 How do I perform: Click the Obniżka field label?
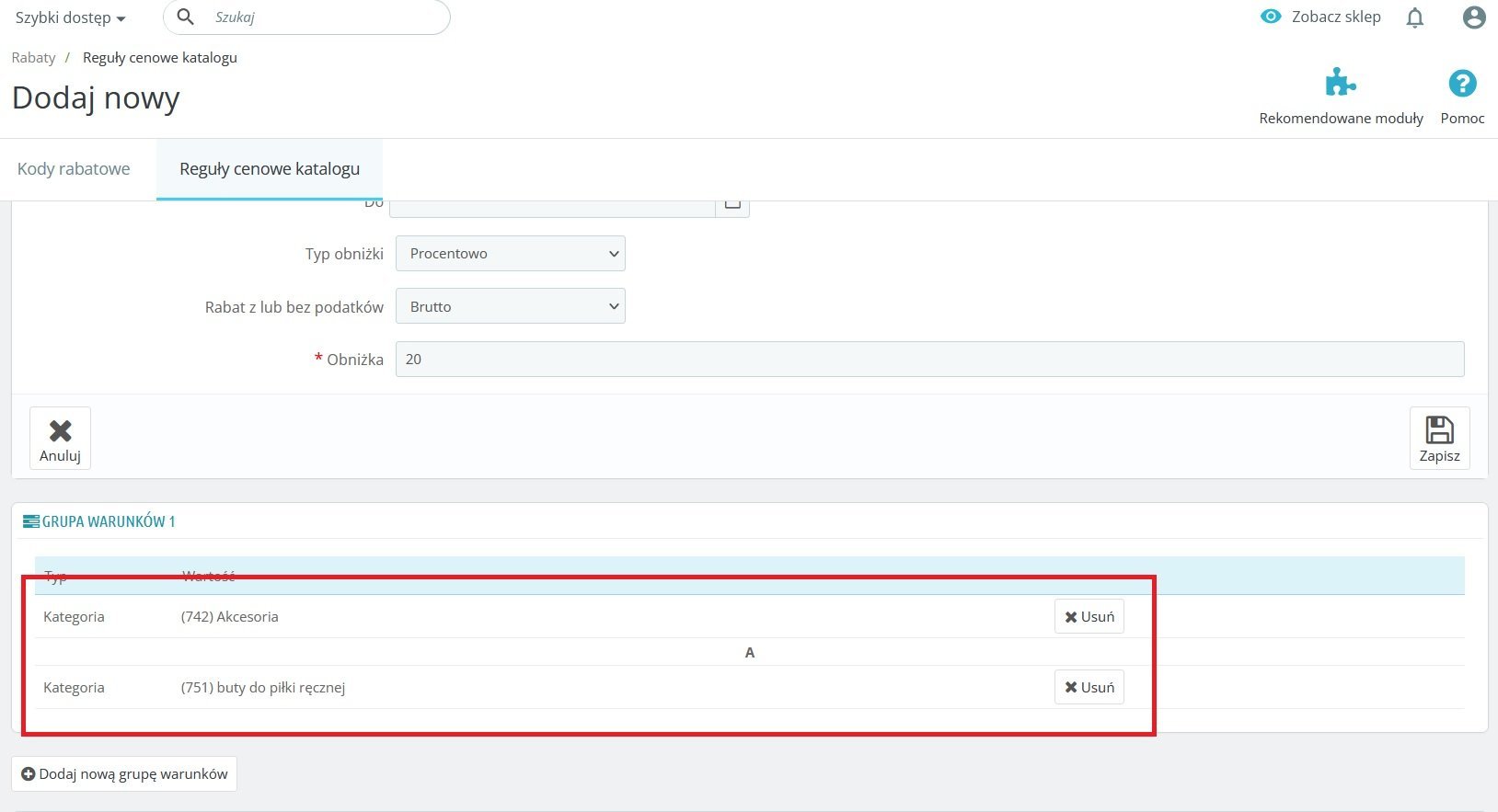tap(355, 360)
